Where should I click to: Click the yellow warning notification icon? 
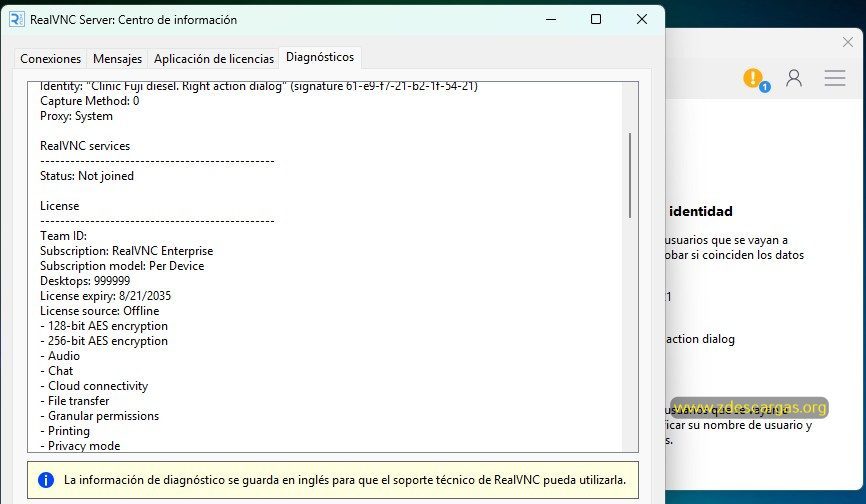755,78
